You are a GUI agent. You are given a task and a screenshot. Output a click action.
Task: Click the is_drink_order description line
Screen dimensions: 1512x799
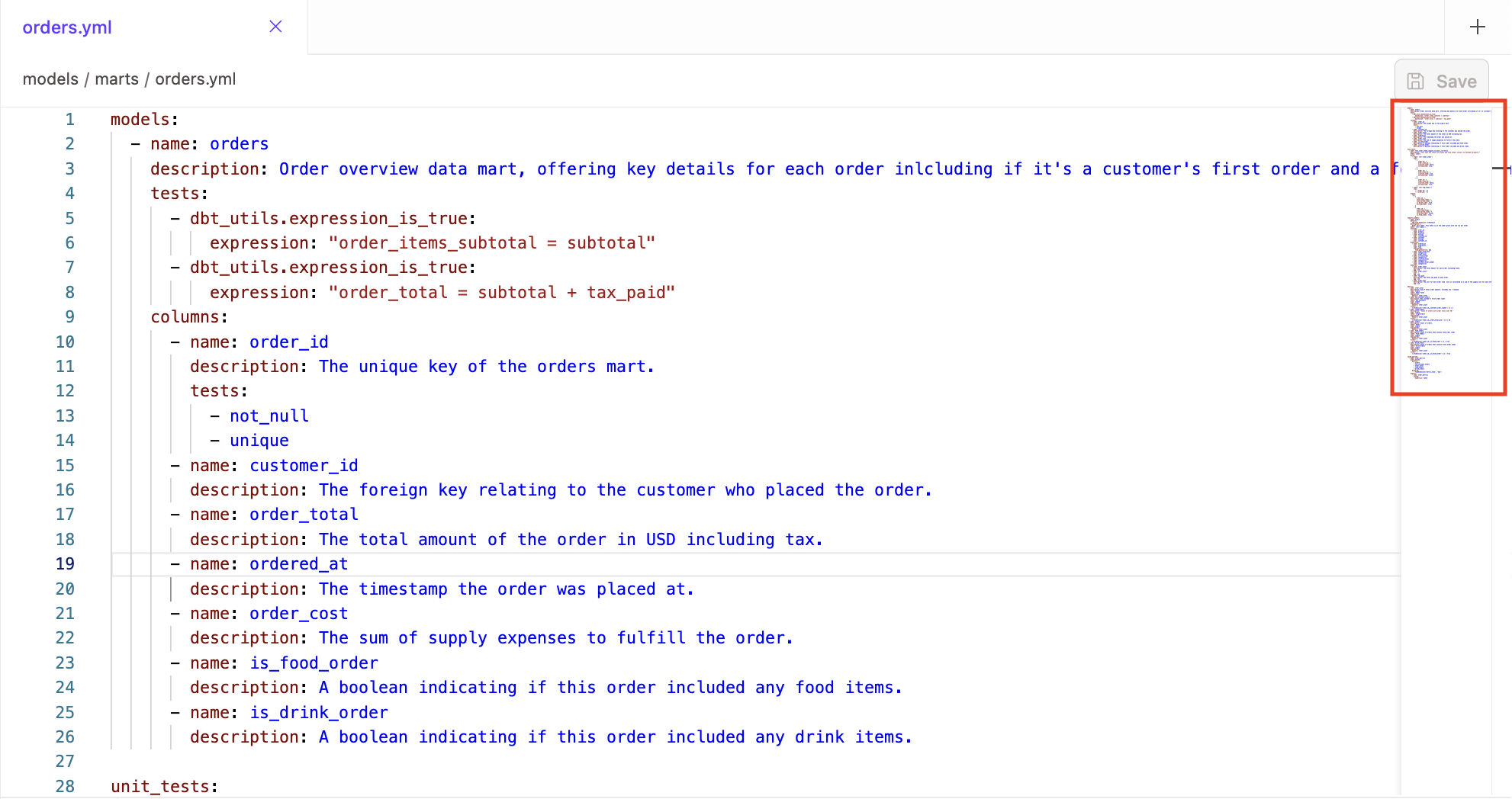tap(549, 736)
